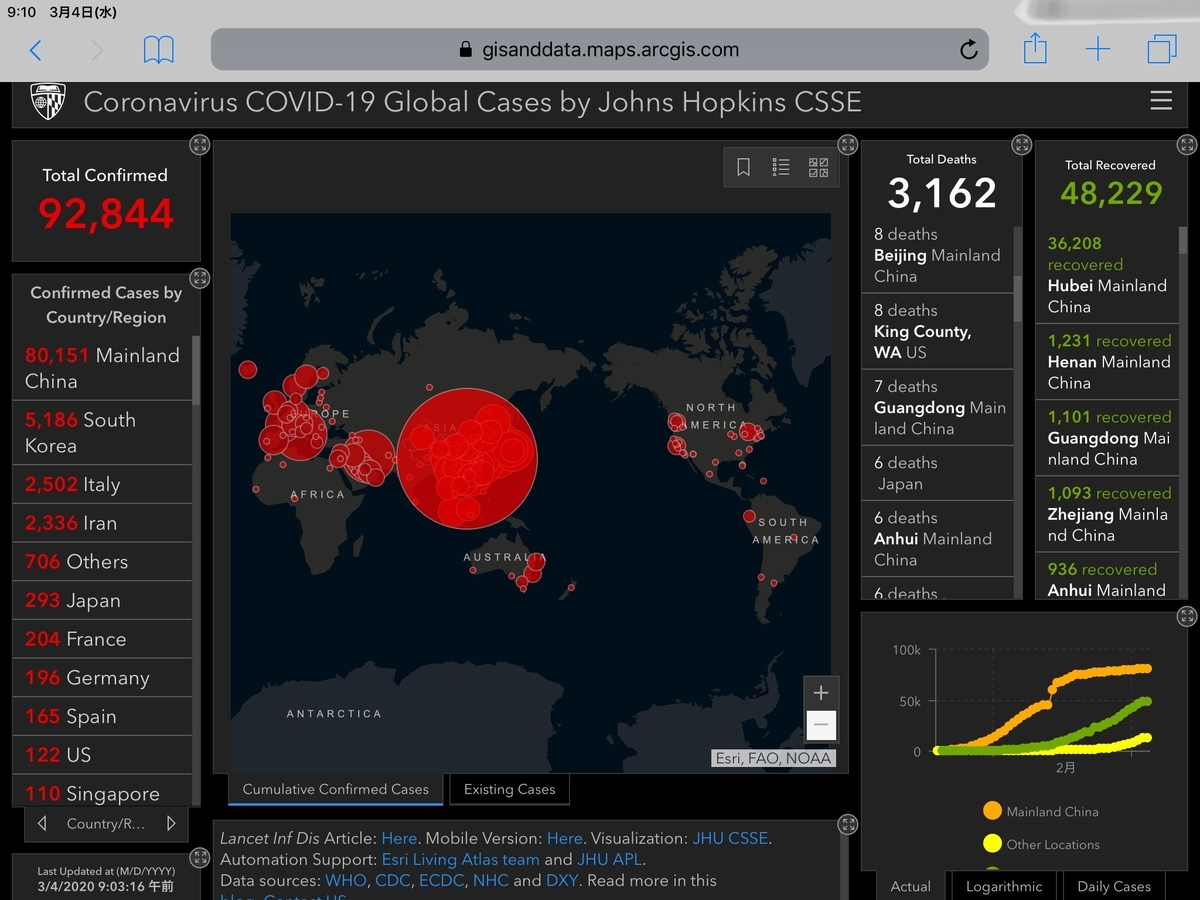Expand the Total Confirmed panel
This screenshot has height=900, width=1200.
click(200, 145)
